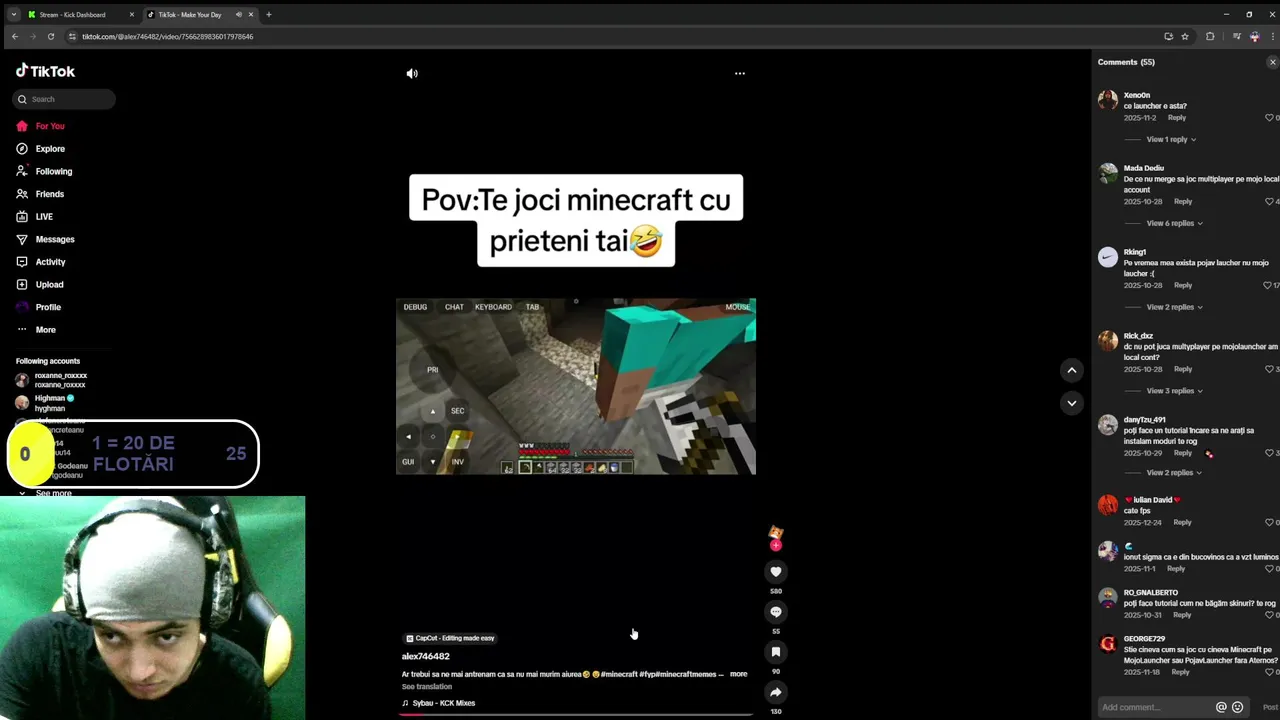Image resolution: width=1280 pixels, height=720 pixels.
Task: Click the CapCut editing made easy tag
Action: point(450,638)
